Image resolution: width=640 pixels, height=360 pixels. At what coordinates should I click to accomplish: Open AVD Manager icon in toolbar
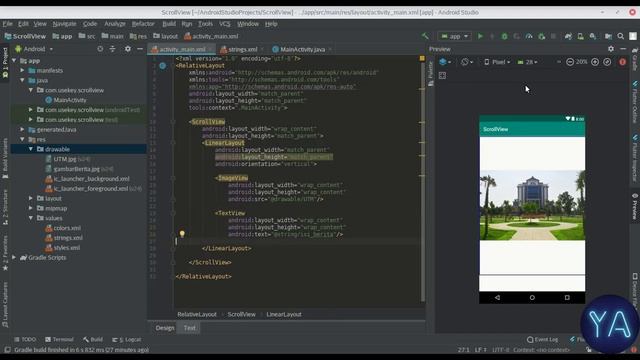point(580,36)
